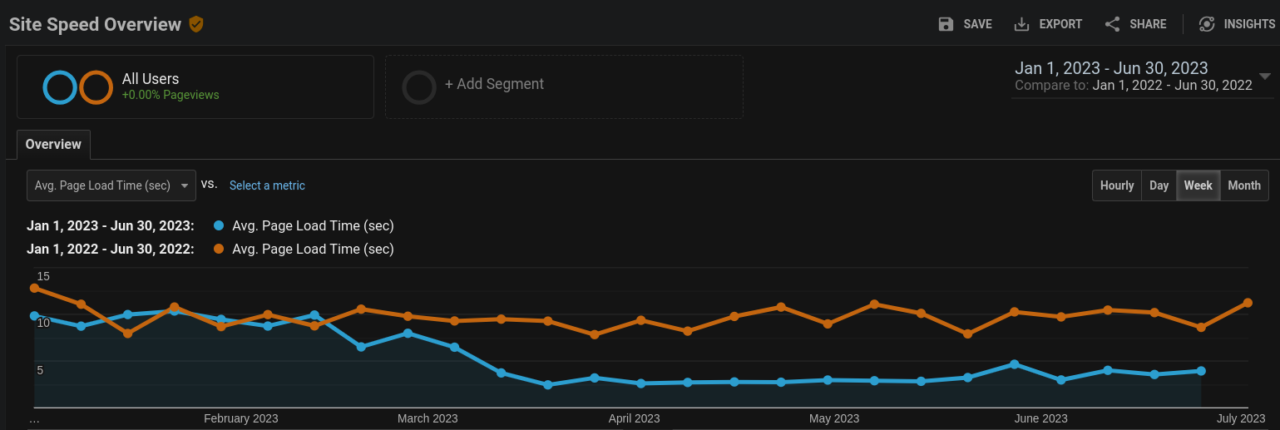Switch chart granularity to Hourly
1280x430 pixels.
(1117, 186)
